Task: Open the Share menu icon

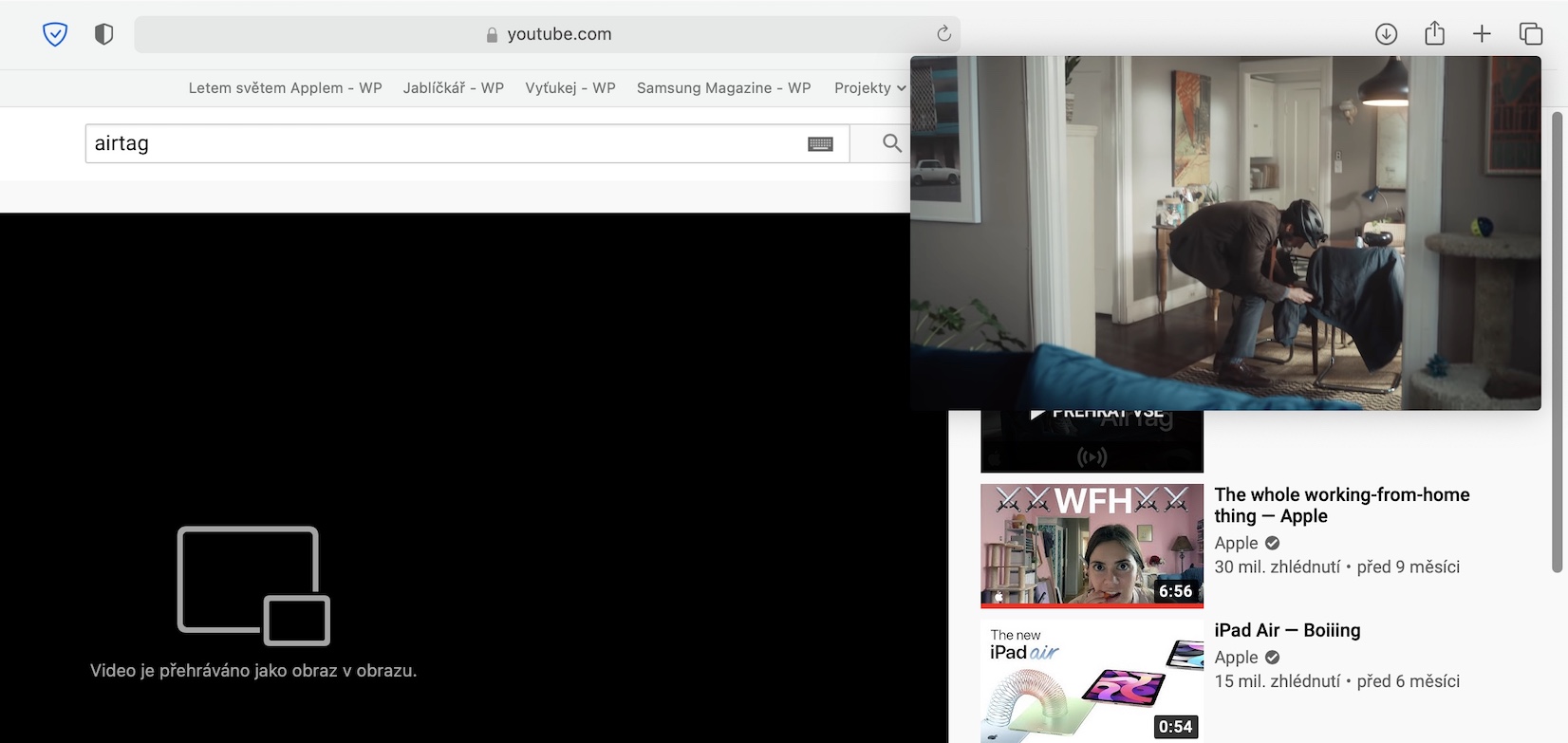Action: coord(1434,34)
